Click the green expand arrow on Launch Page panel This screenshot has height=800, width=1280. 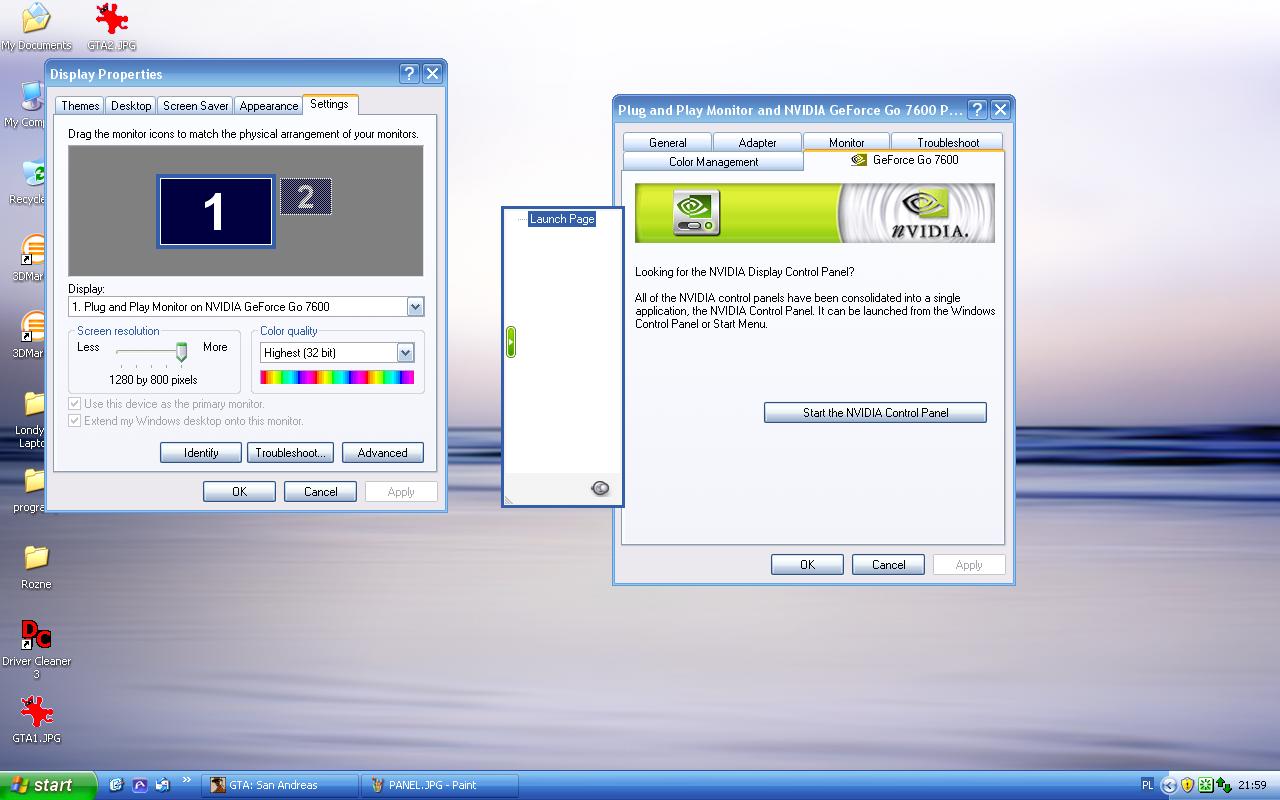510,342
